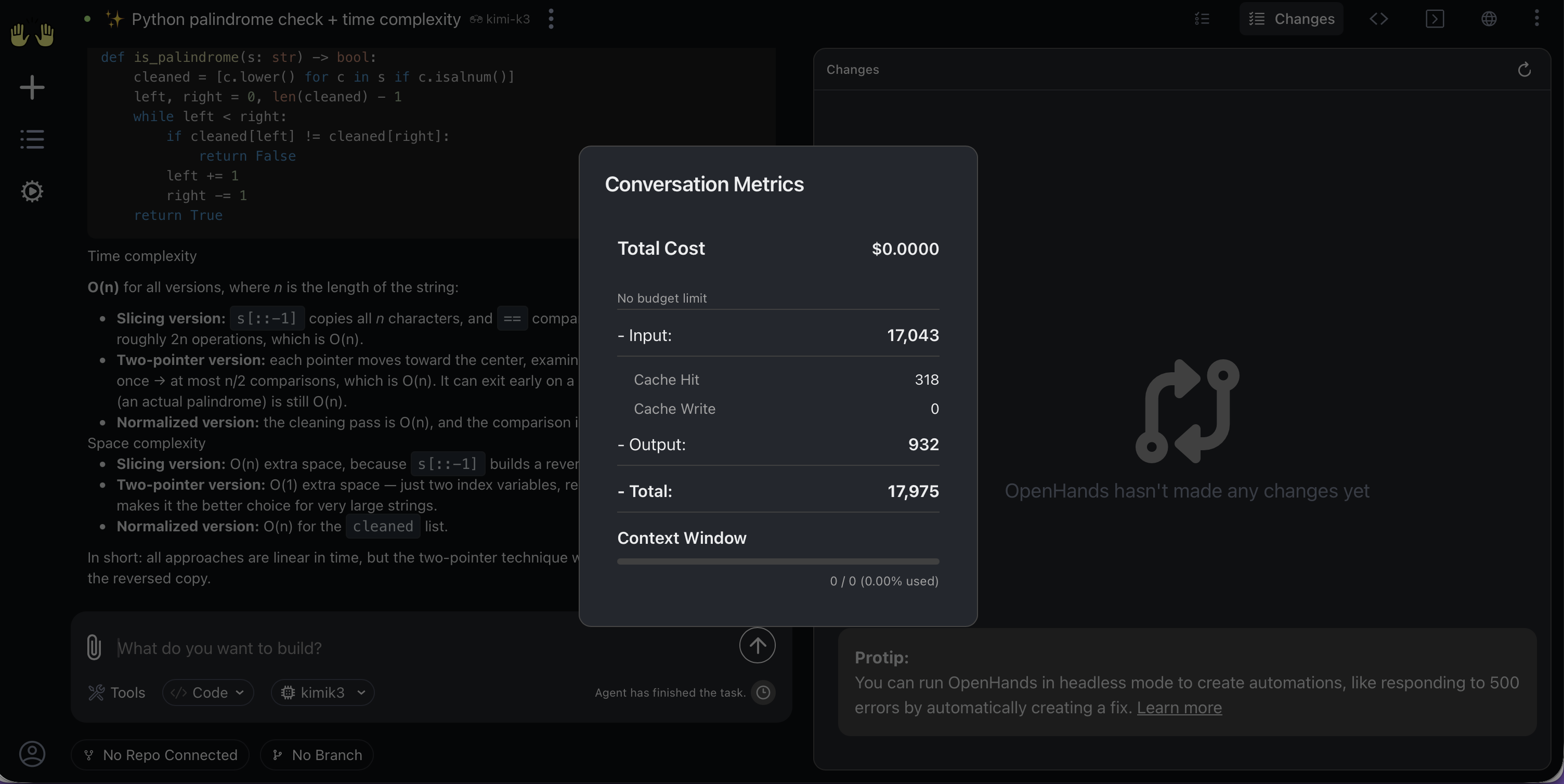
Task: Click the Space complexity heading
Action: tap(146, 443)
